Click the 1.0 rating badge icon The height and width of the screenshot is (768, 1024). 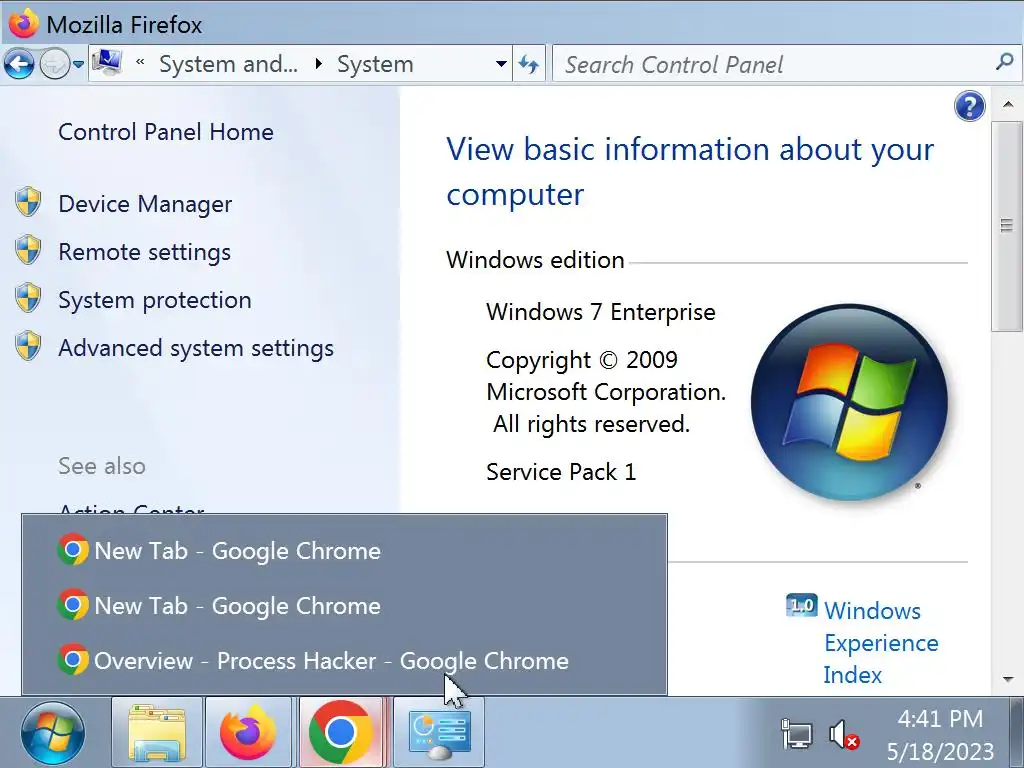pyautogui.click(x=801, y=605)
